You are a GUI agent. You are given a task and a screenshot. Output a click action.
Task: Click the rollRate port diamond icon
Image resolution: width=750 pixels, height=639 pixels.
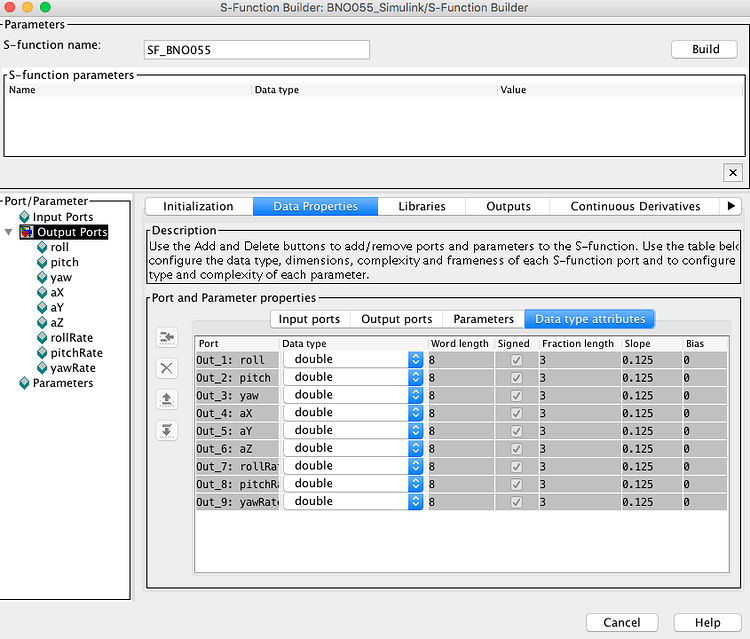[x=42, y=338]
